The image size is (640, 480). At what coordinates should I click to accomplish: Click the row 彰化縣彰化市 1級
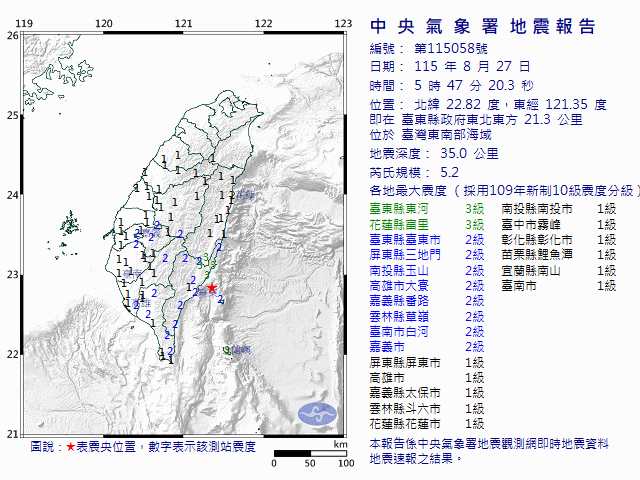point(559,240)
